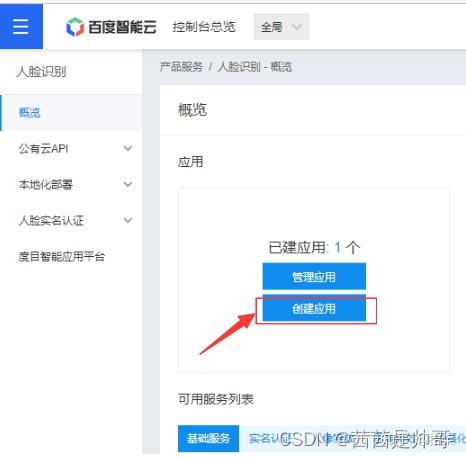Click the 人脸识别 - 概览 breadcrumb
Viewport: 466px width, 459px height.
[x=255, y=67]
